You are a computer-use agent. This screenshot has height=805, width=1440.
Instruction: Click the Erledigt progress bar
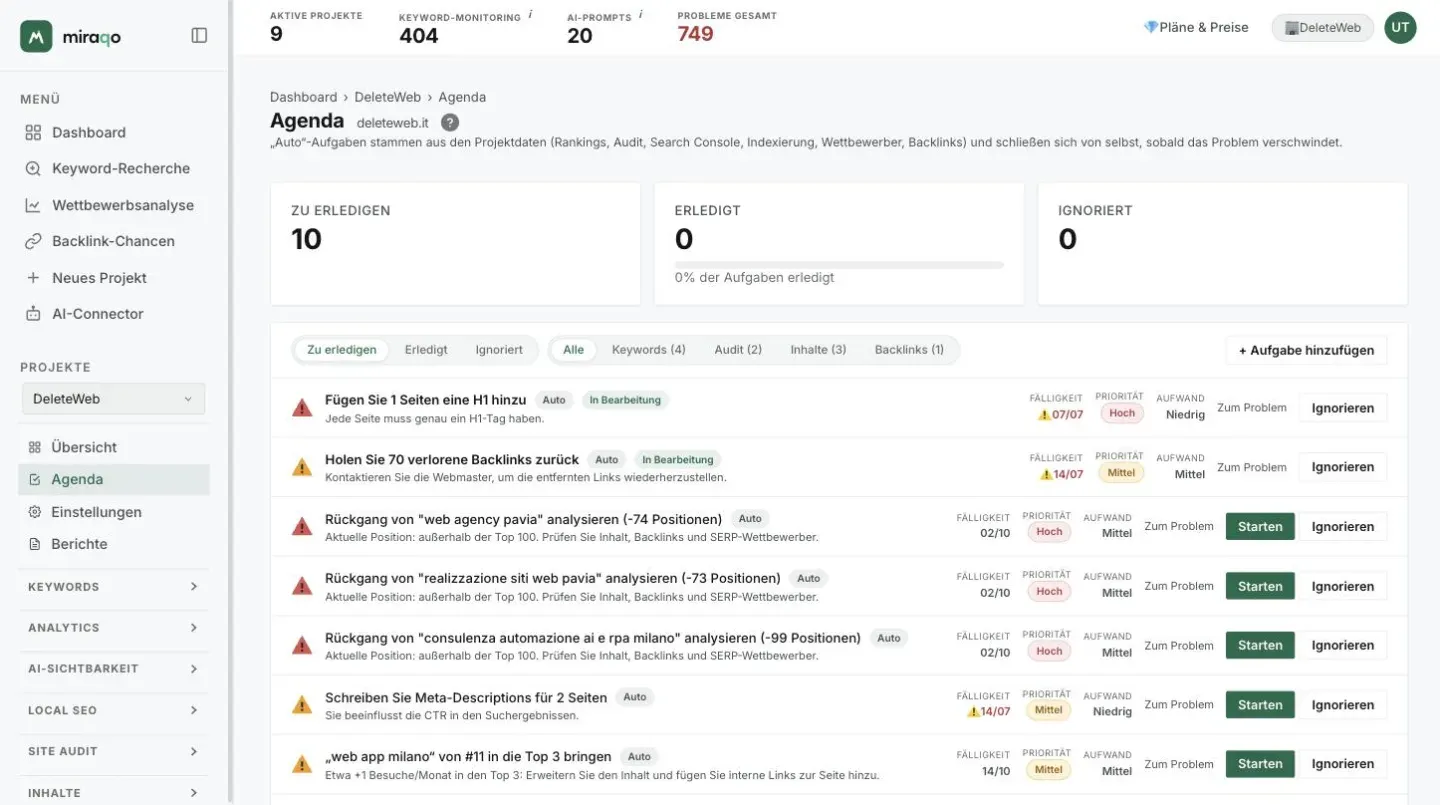(839, 265)
